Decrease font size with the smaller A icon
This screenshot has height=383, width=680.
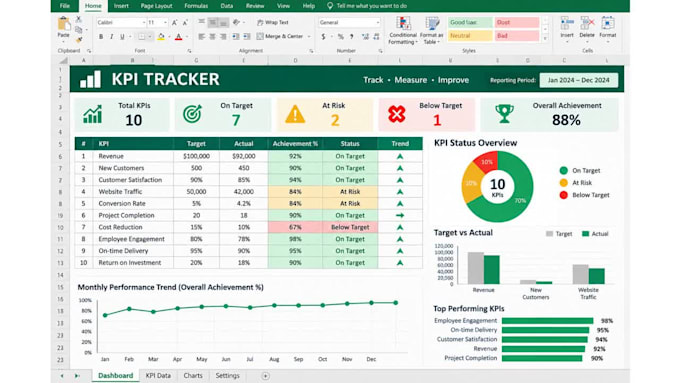pyautogui.click(x=185, y=23)
